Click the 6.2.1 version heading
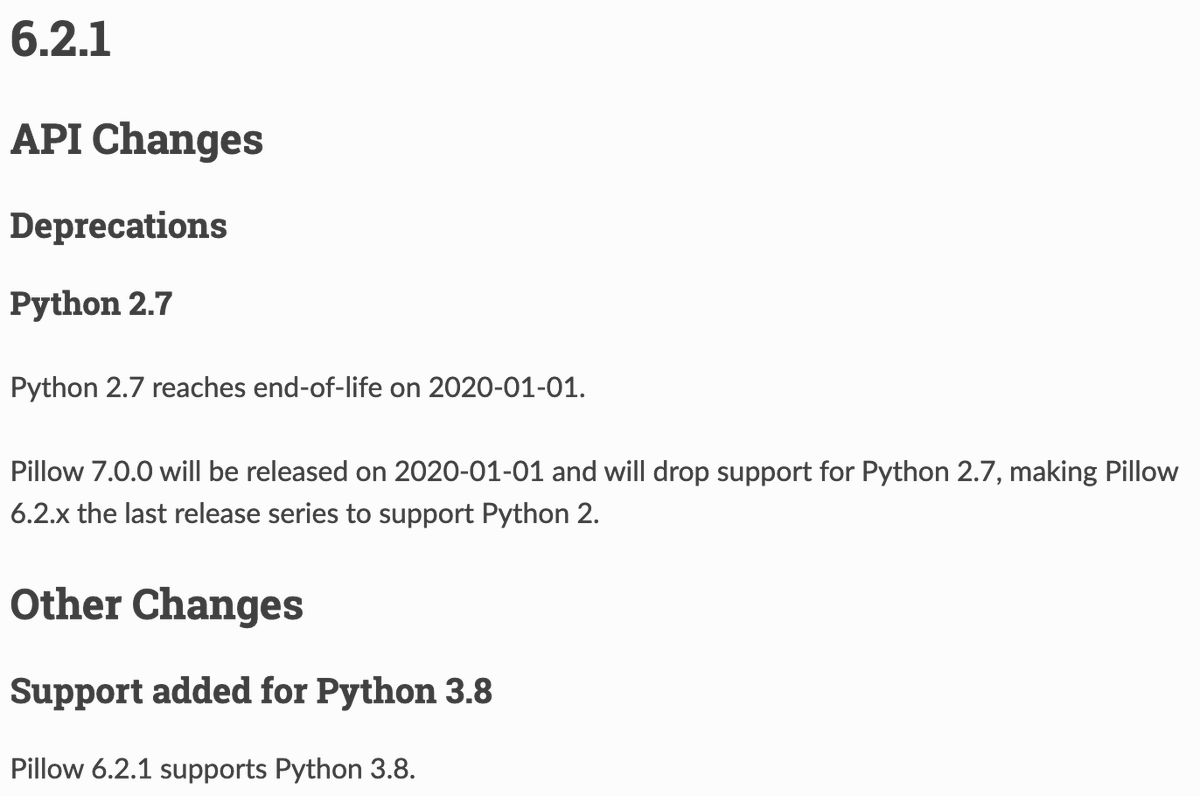The image size is (1200, 796). click(60, 40)
